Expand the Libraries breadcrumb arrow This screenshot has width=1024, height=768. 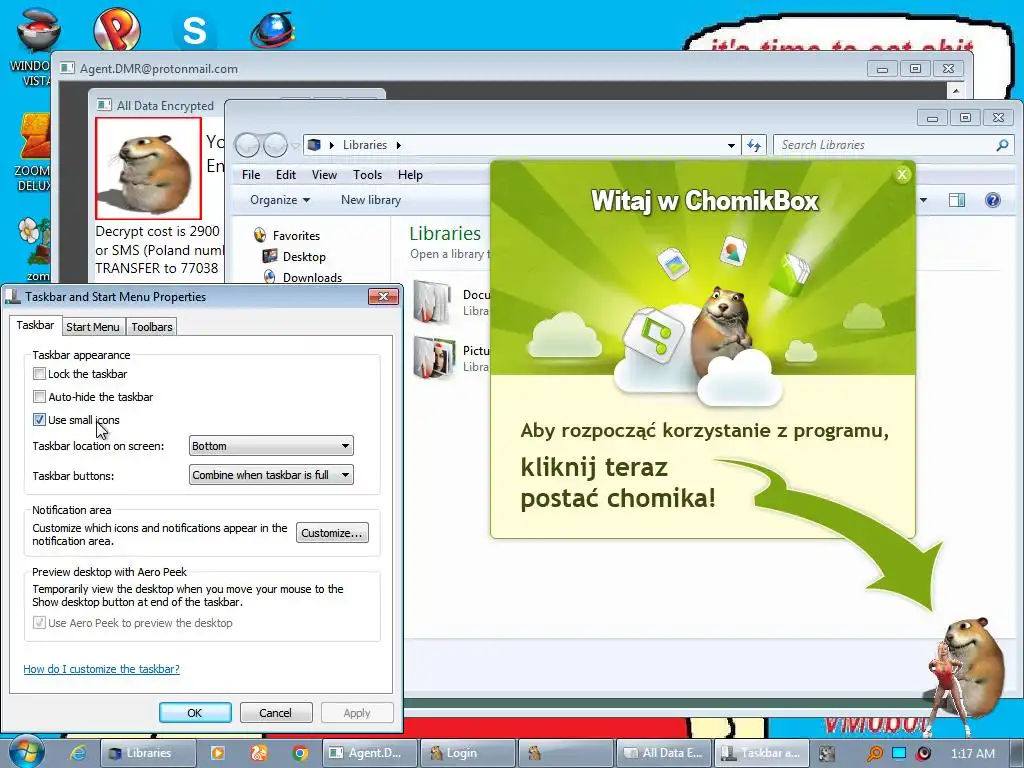click(398, 145)
